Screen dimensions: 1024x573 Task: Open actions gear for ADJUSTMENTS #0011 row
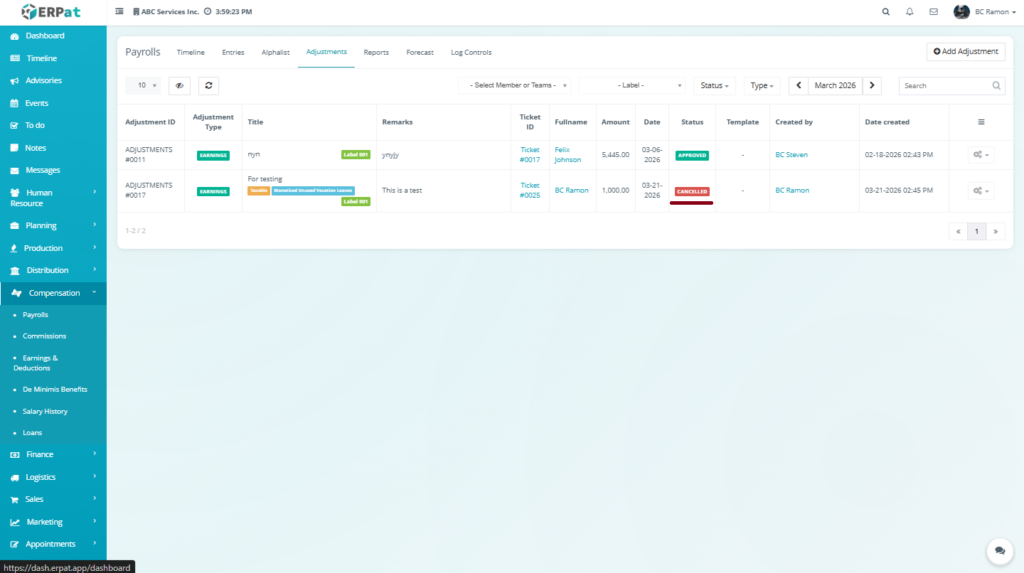pyautogui.click(x=980, y=155)
